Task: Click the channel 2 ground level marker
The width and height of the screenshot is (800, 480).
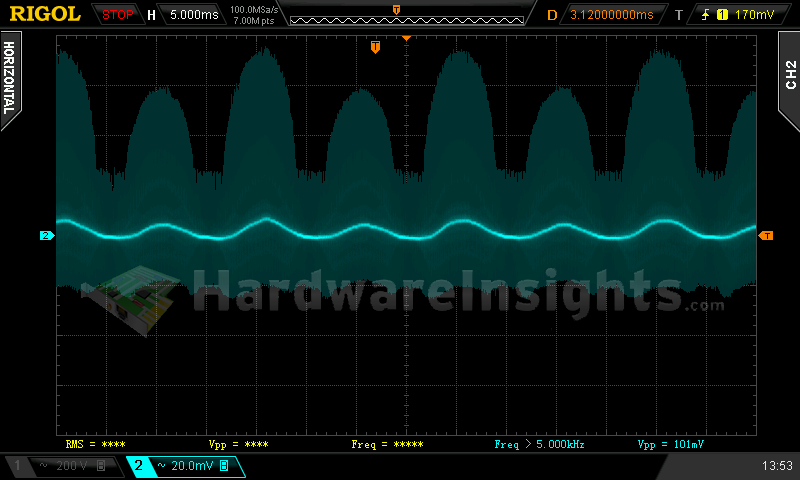Action: point(46,236)
